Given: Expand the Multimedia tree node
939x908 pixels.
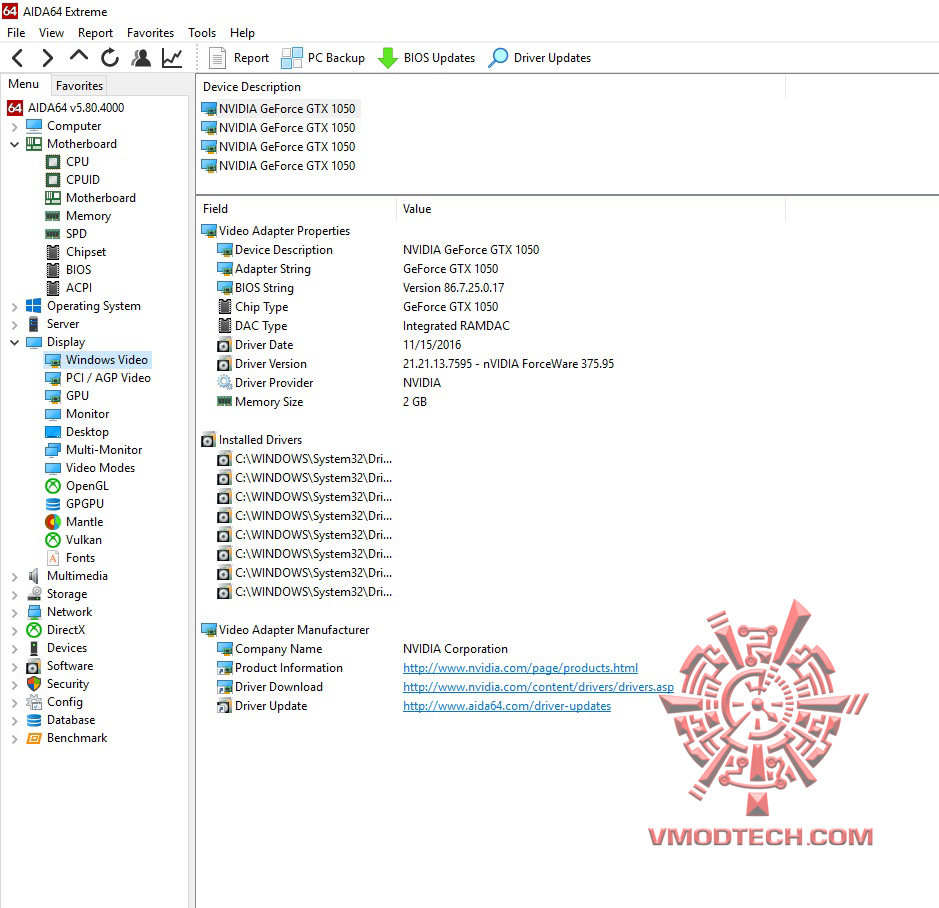Looking at the screenshot, I should 14,577.
